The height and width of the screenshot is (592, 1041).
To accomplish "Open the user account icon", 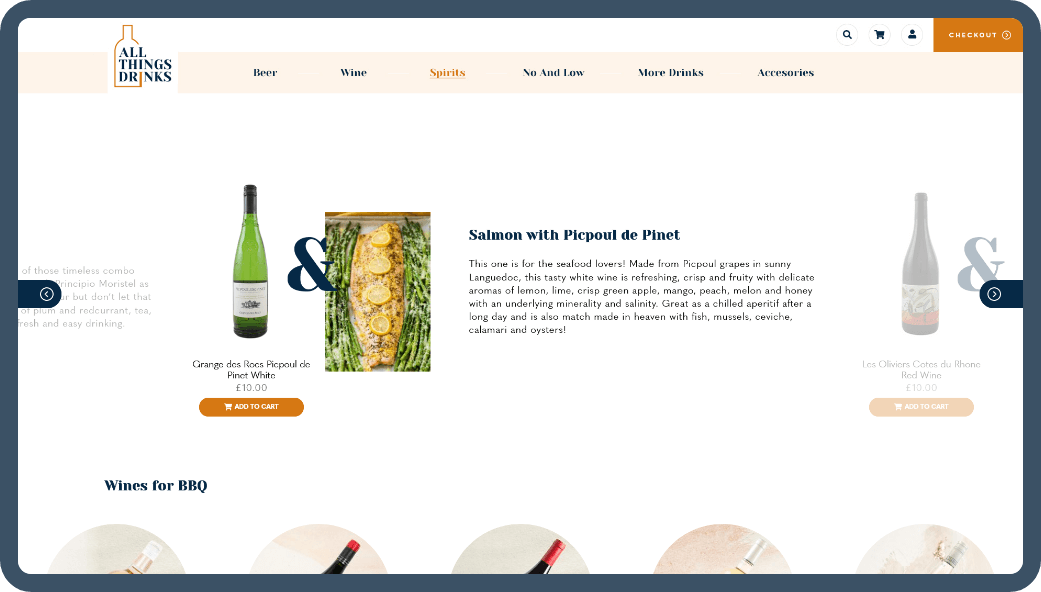I will [x=912, y=35].
